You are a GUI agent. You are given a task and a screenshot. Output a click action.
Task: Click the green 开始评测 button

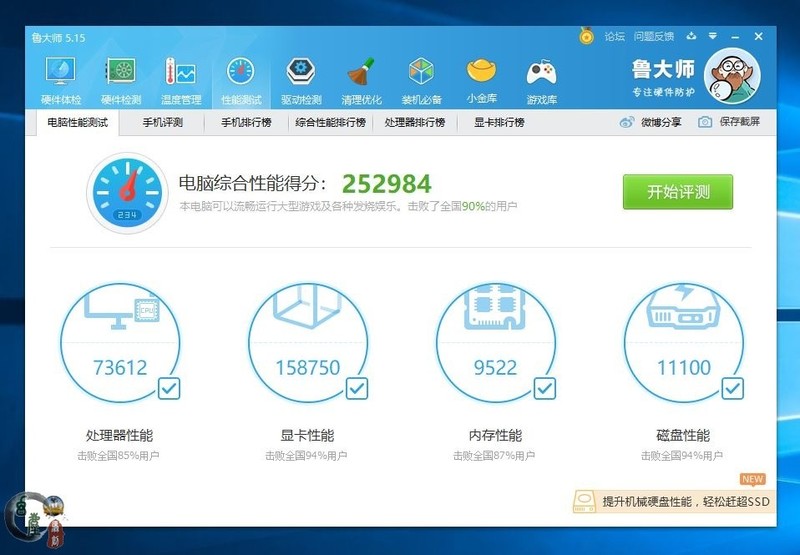(x=678, y=192)
